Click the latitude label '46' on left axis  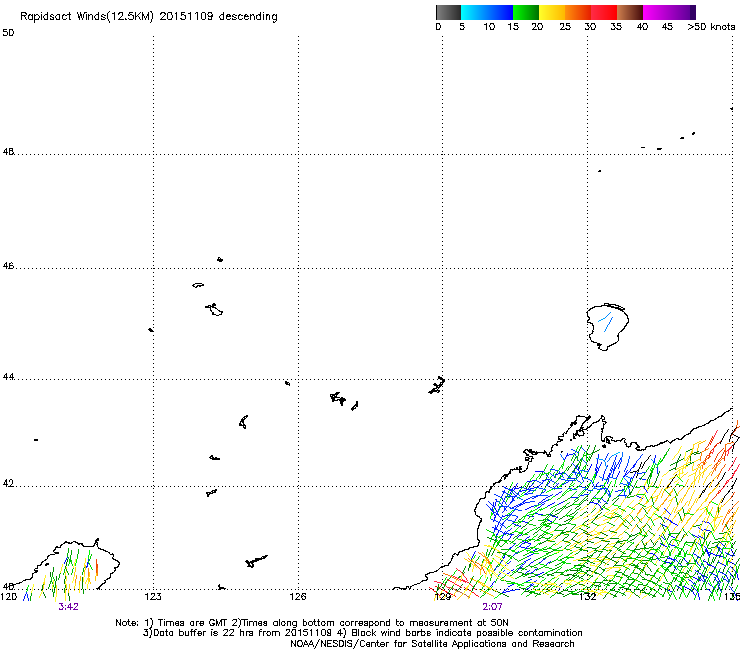(8, 266)
